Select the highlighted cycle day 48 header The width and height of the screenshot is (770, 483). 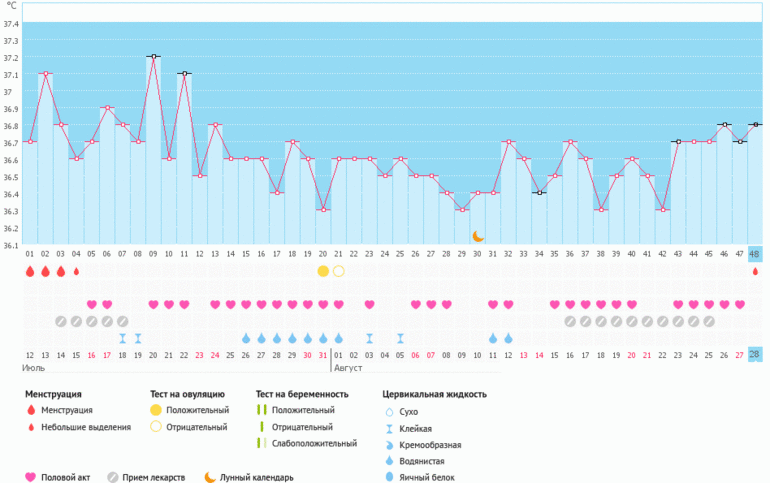(755, 254)
